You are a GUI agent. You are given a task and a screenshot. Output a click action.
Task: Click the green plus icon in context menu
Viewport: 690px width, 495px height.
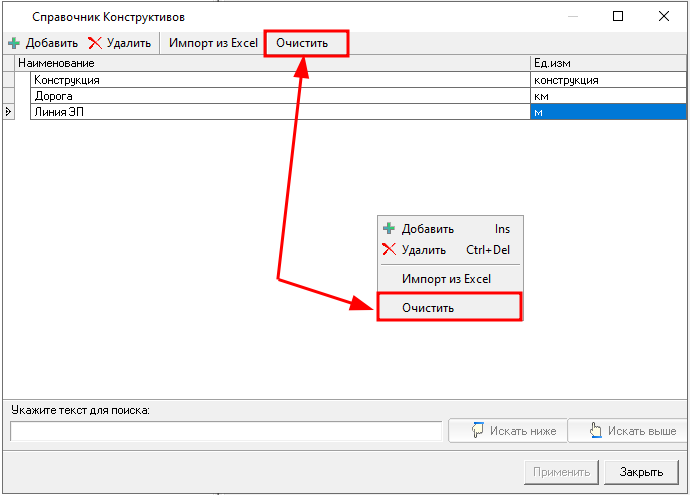(x=389, y=229)
